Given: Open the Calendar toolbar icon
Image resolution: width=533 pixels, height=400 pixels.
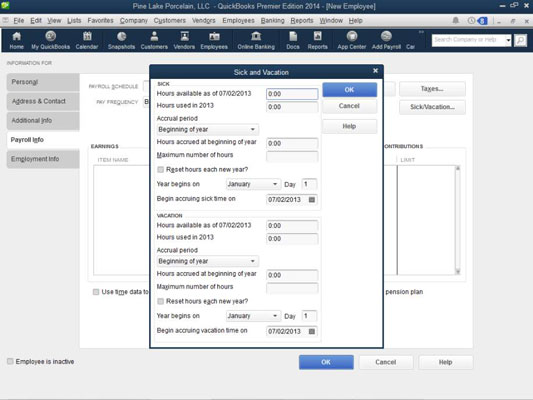Looking at the screenshot, I should 87,40.
